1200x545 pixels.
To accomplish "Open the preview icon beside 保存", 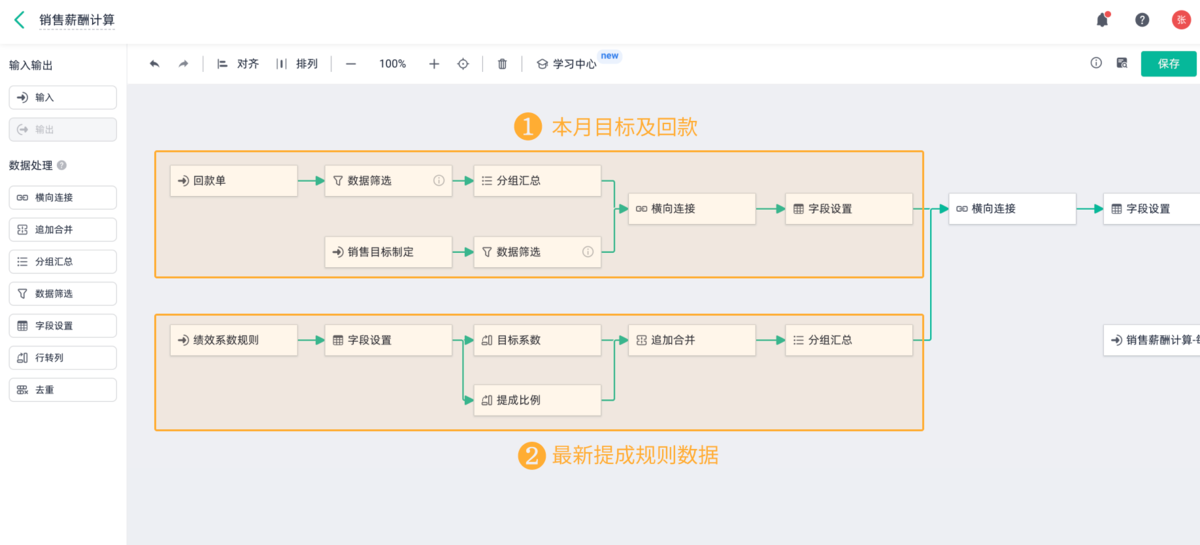I will pyautogui.click(x=1122, y=63).
